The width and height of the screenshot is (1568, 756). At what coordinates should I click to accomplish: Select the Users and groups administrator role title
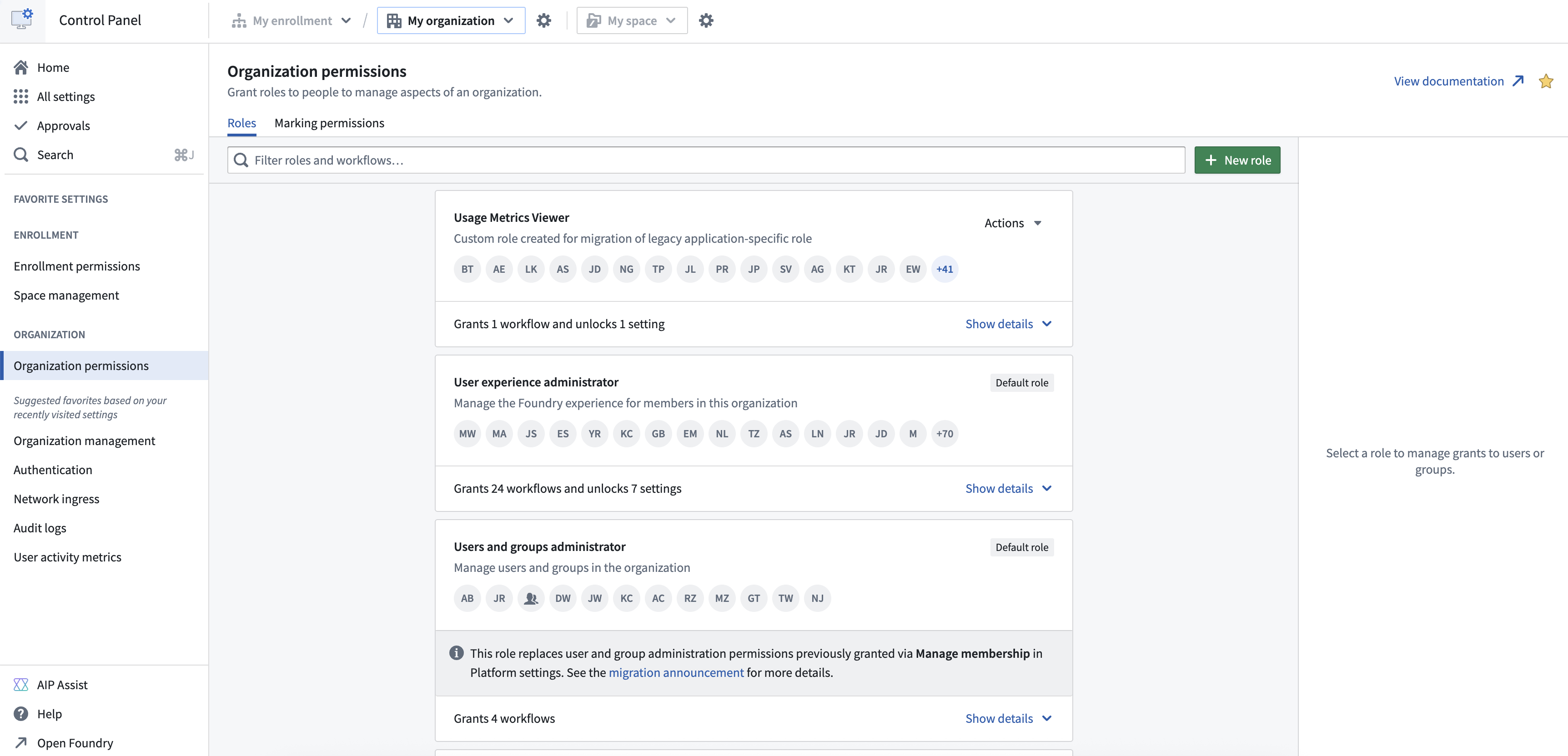(x=539, y=546)
